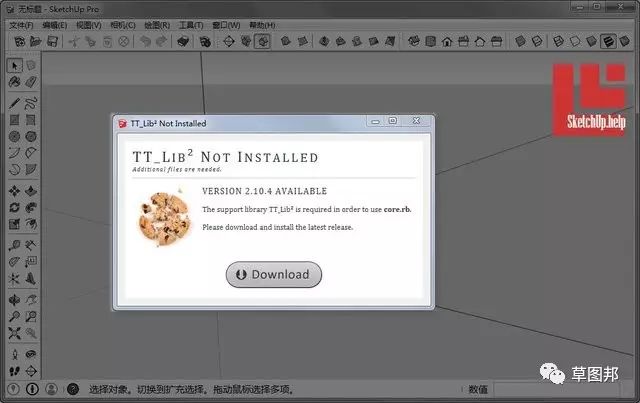Select the Eraser tool
This screenshot has height=403, width=640.
tap(31, 82)
